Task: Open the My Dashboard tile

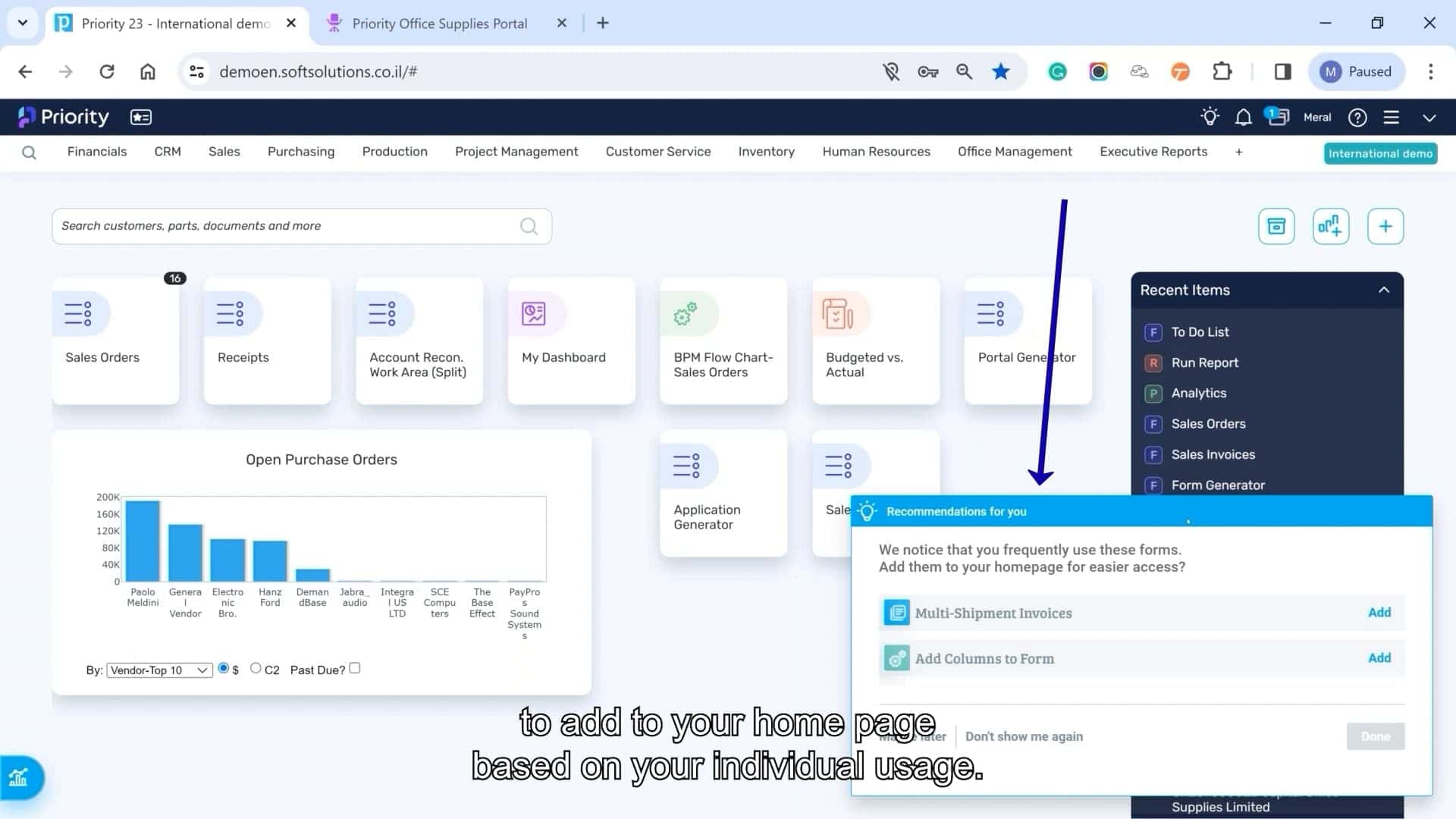Action: pyautogui.click(x=571, y=340)
